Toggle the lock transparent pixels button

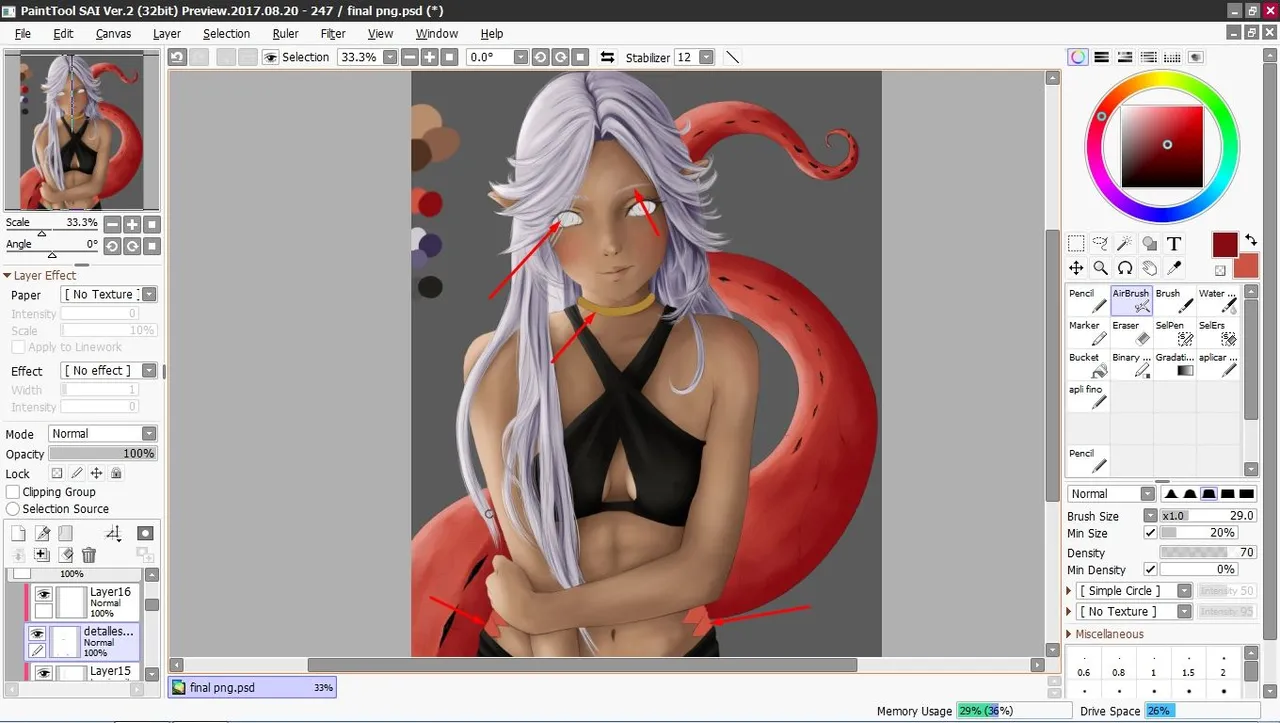click(x=57, y=474)
